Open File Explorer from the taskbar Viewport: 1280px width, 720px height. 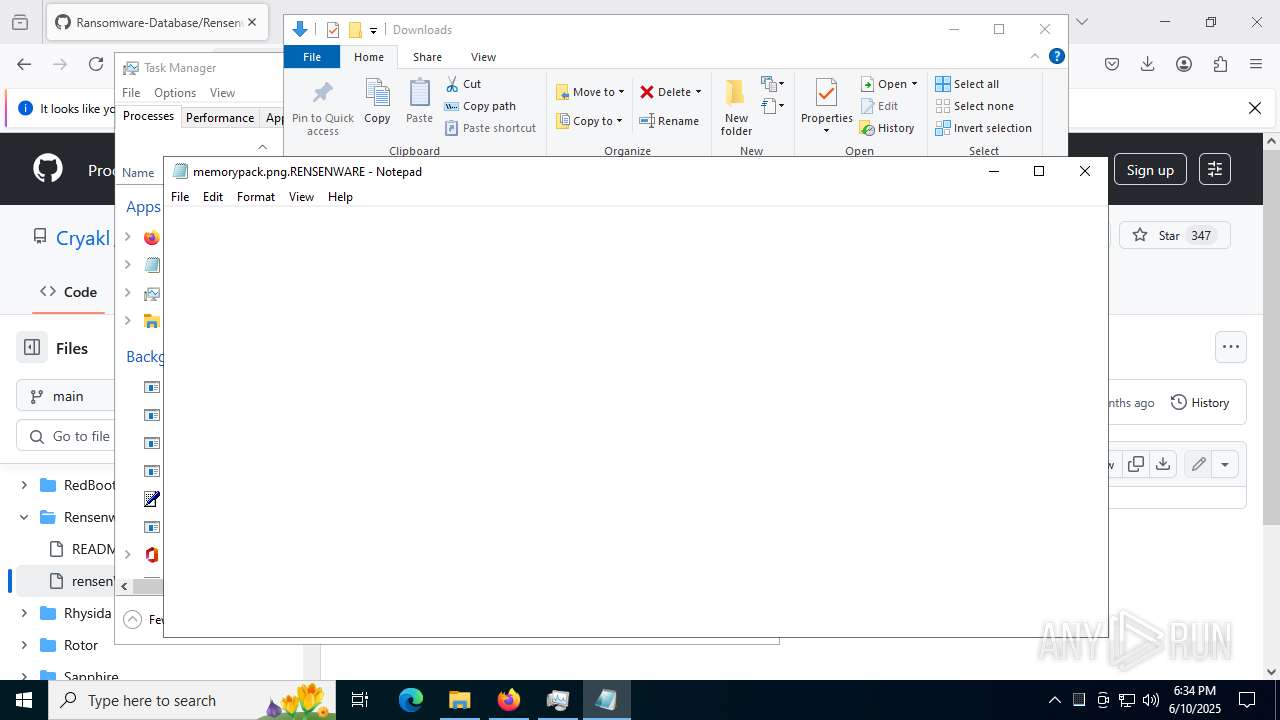(x=459, y=700)
